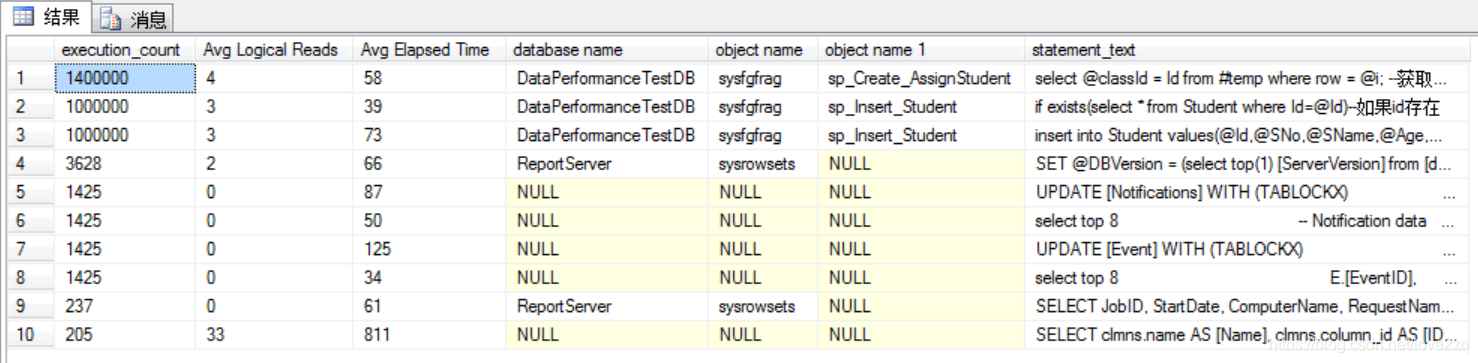
Task: Select ReportServer database cell in row 4
Action: click(x=607, y=163)
